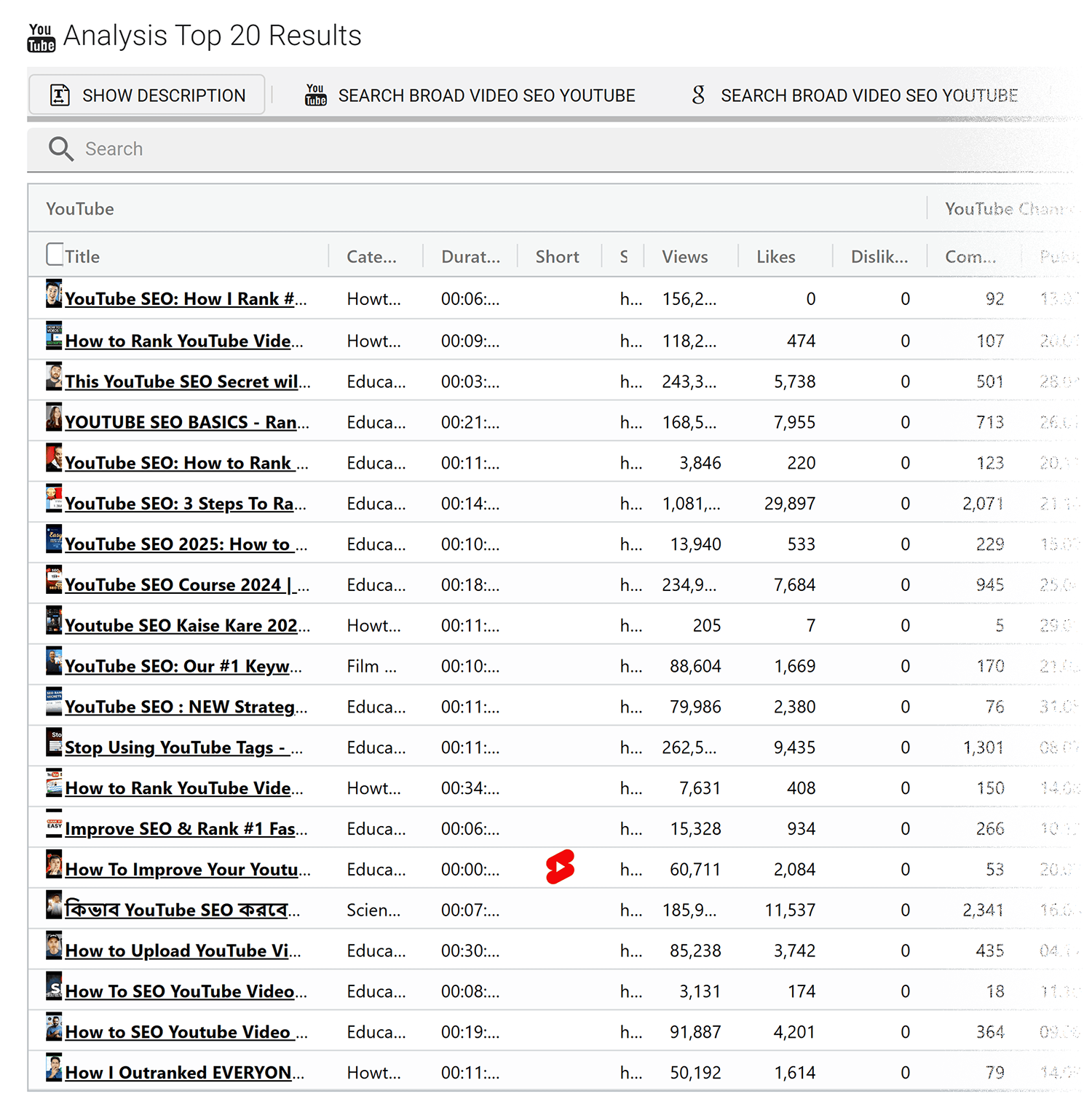Image resolution: width=1092 pixels, height=1115 pixels.
Task: Open 'How I Outranked EVERYON' link
Action: click(184, 1073)
